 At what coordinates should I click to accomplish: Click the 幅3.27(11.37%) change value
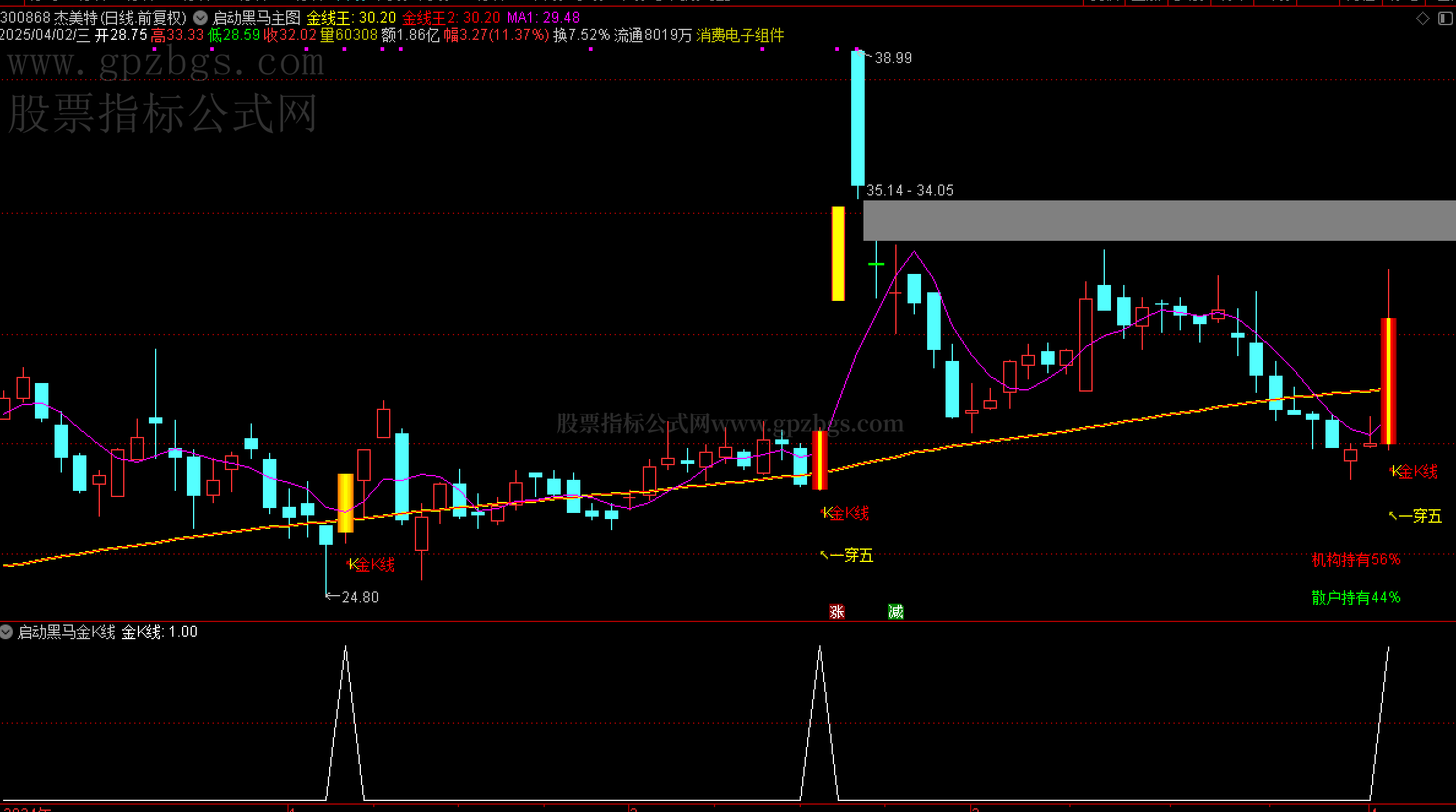pyautogui.click(x=496, y=36)
